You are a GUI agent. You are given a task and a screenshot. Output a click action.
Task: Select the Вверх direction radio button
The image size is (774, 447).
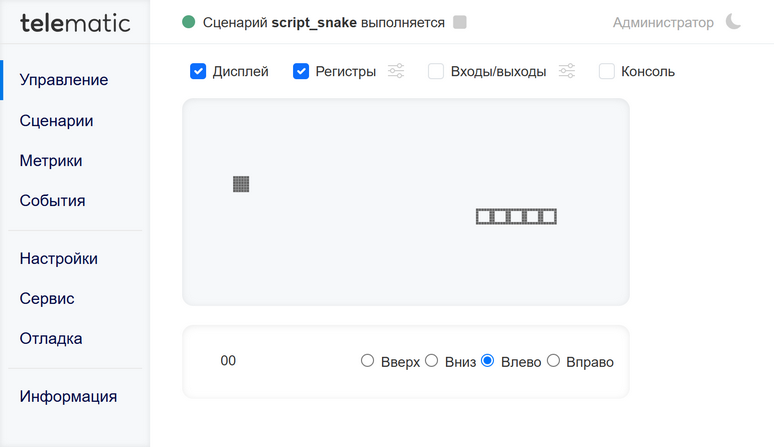pyautogui.click(x=367, y=361)
